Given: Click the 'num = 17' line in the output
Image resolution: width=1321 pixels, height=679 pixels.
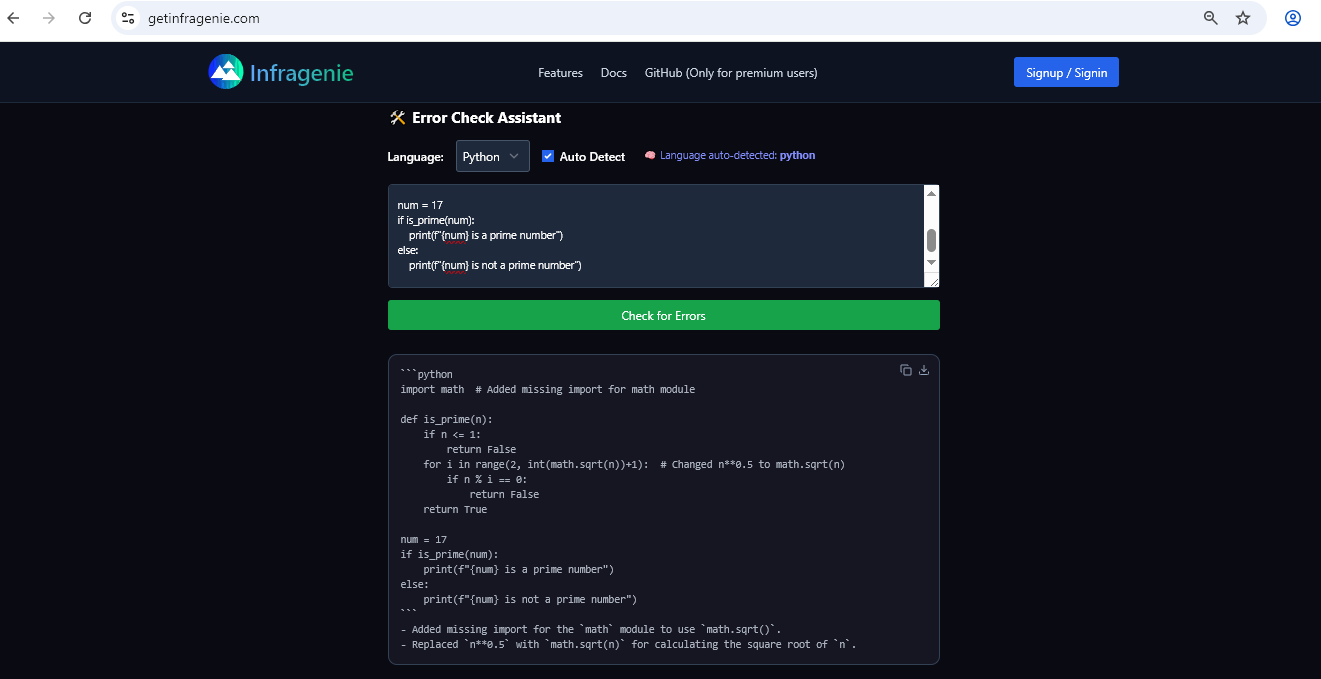Looking at the screenshot, I should pos(424,539).
